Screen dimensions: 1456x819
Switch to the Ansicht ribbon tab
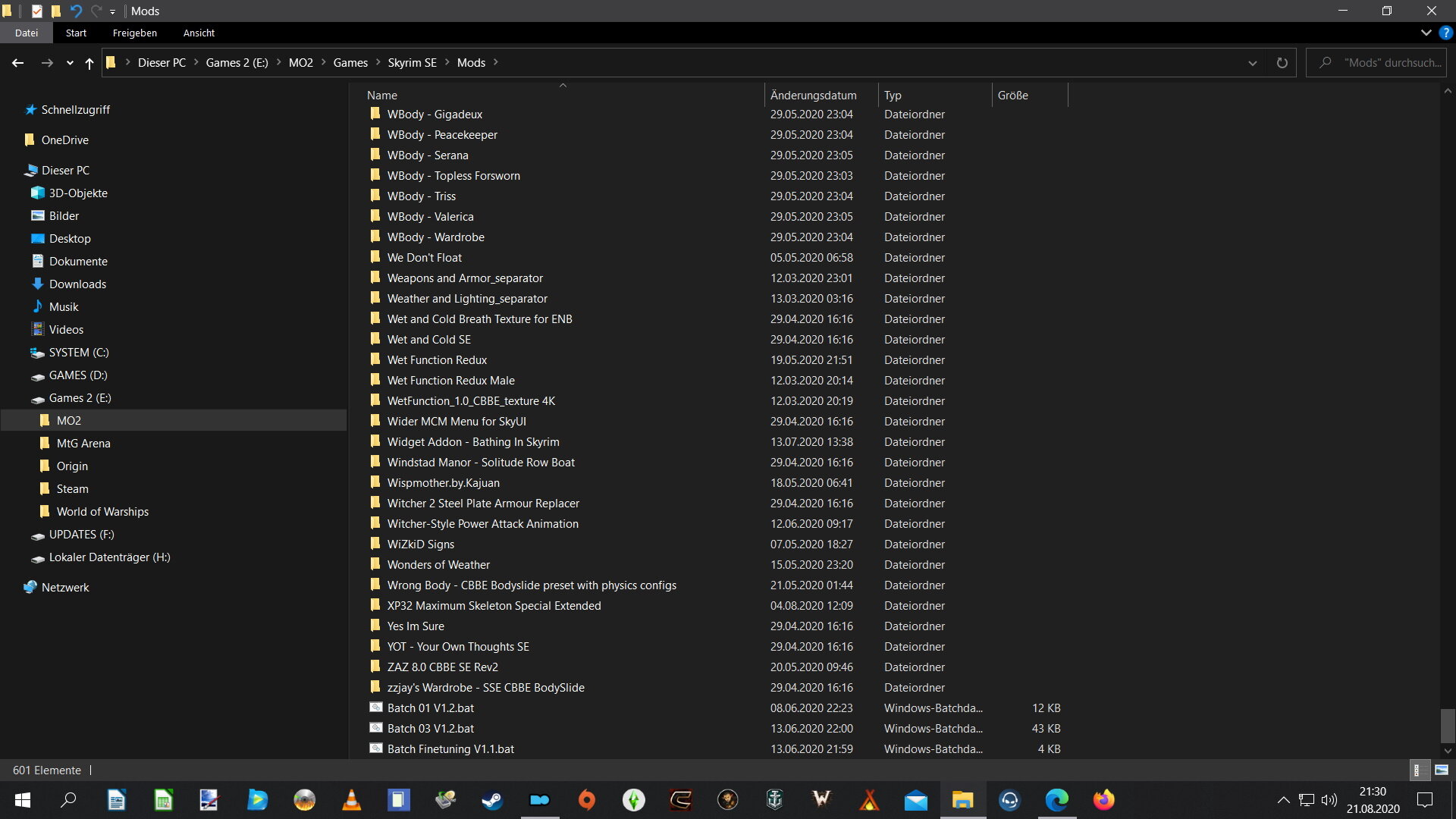point(199,33)
